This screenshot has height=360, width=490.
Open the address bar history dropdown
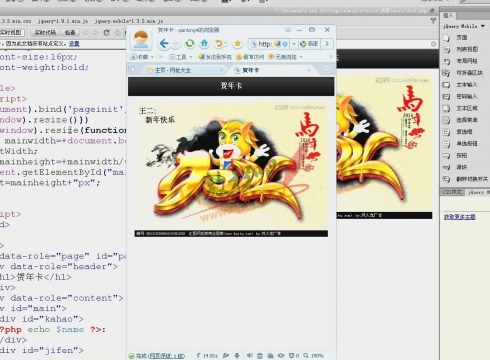(x=294, y=44)
